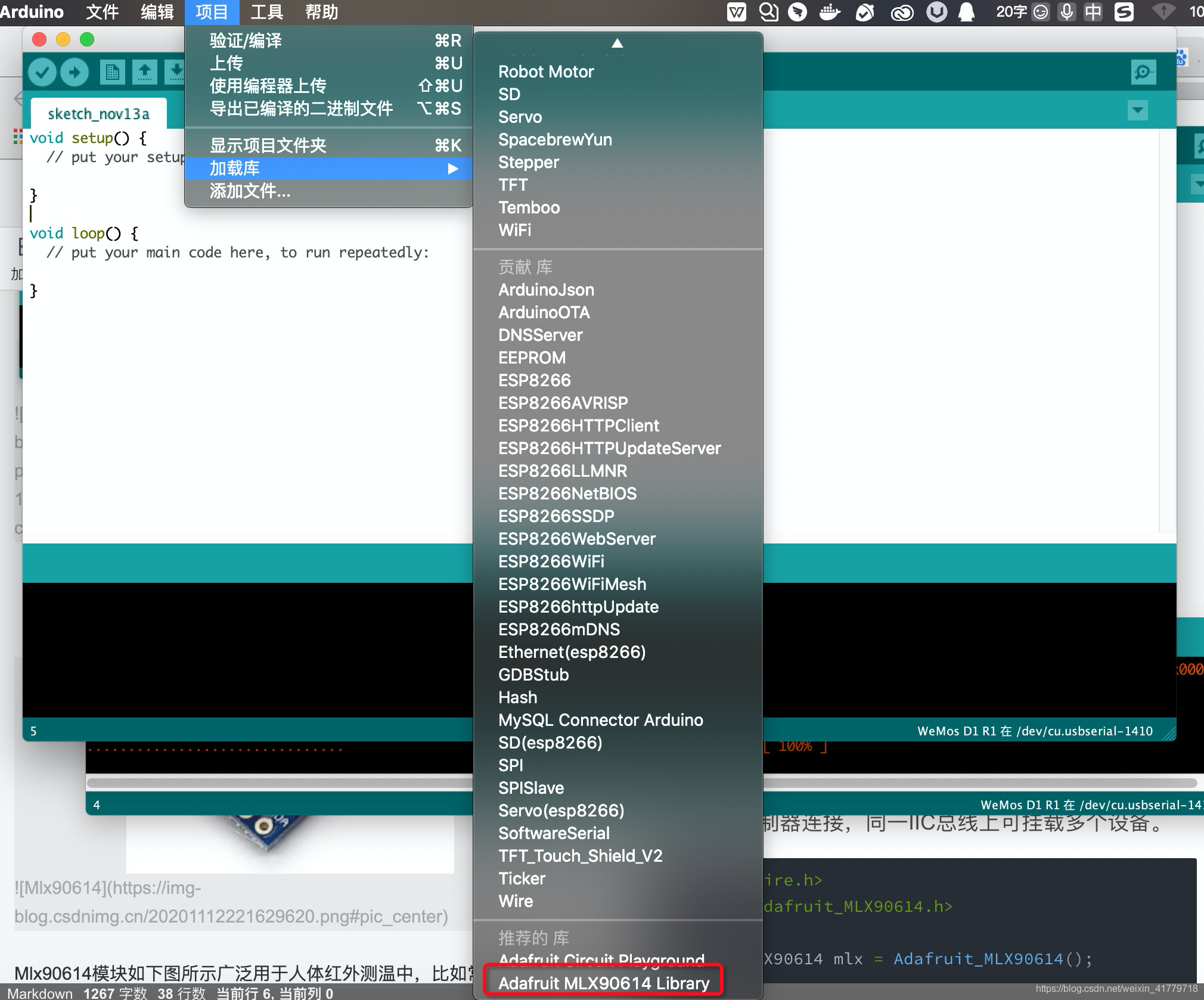Image resolution: width=1204 pixels, height=1000 pixels.
Task: Click the New sketch toolbar icon
Action: coord(112,73)
